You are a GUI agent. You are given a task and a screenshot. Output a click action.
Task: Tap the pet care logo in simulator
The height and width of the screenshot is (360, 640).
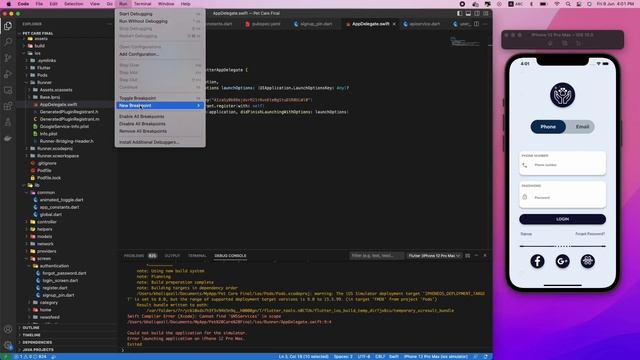562,95
